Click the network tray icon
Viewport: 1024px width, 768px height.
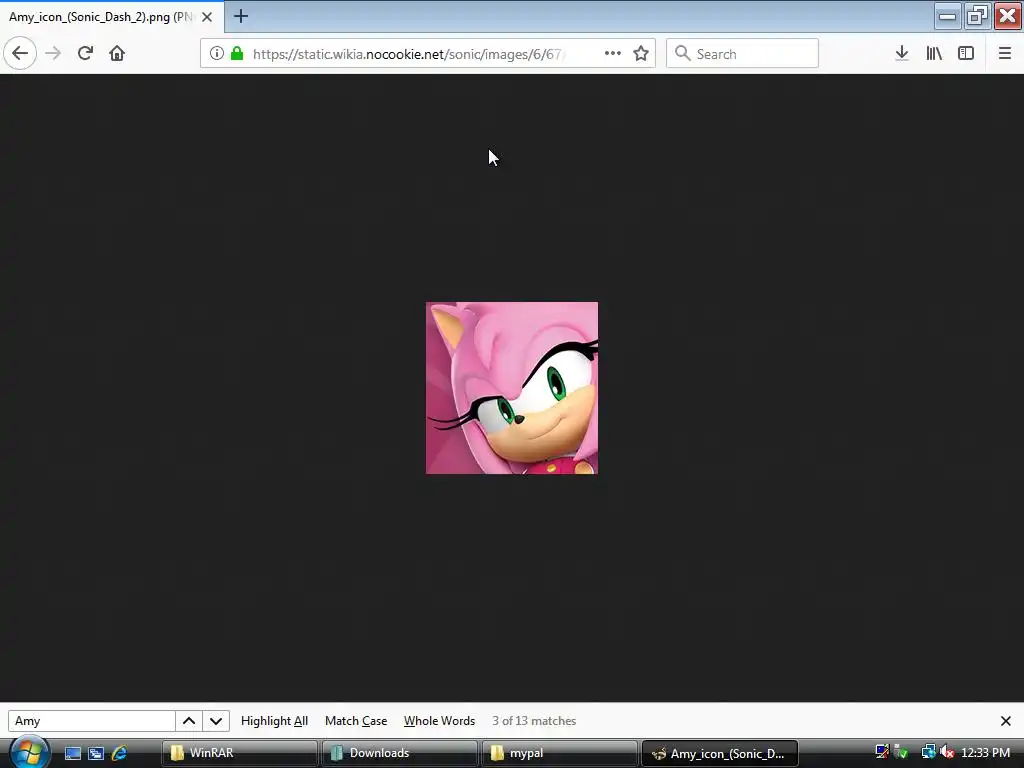[928, 752]
